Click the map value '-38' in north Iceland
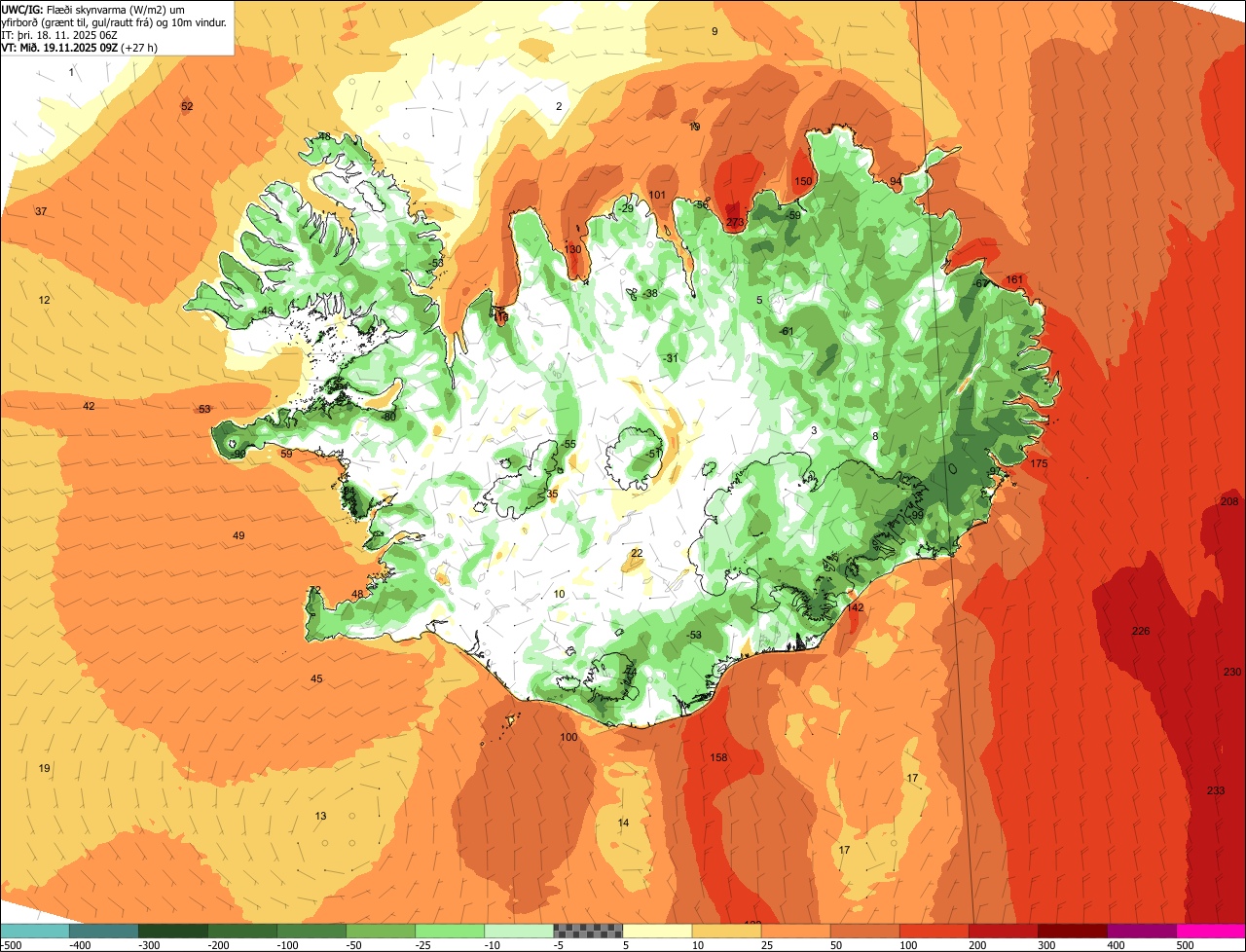The height and width of the screenshot is (952, 1246). point(650,293)
